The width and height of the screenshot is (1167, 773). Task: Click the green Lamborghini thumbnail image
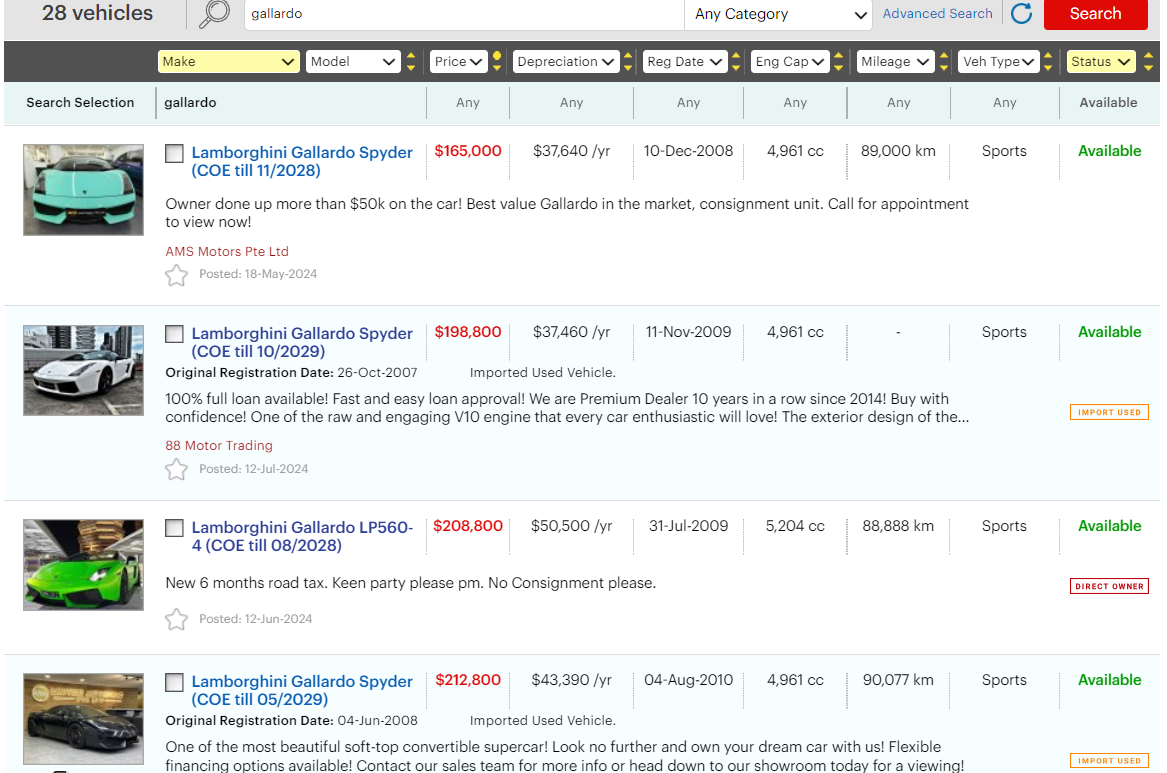click(83, 565)
